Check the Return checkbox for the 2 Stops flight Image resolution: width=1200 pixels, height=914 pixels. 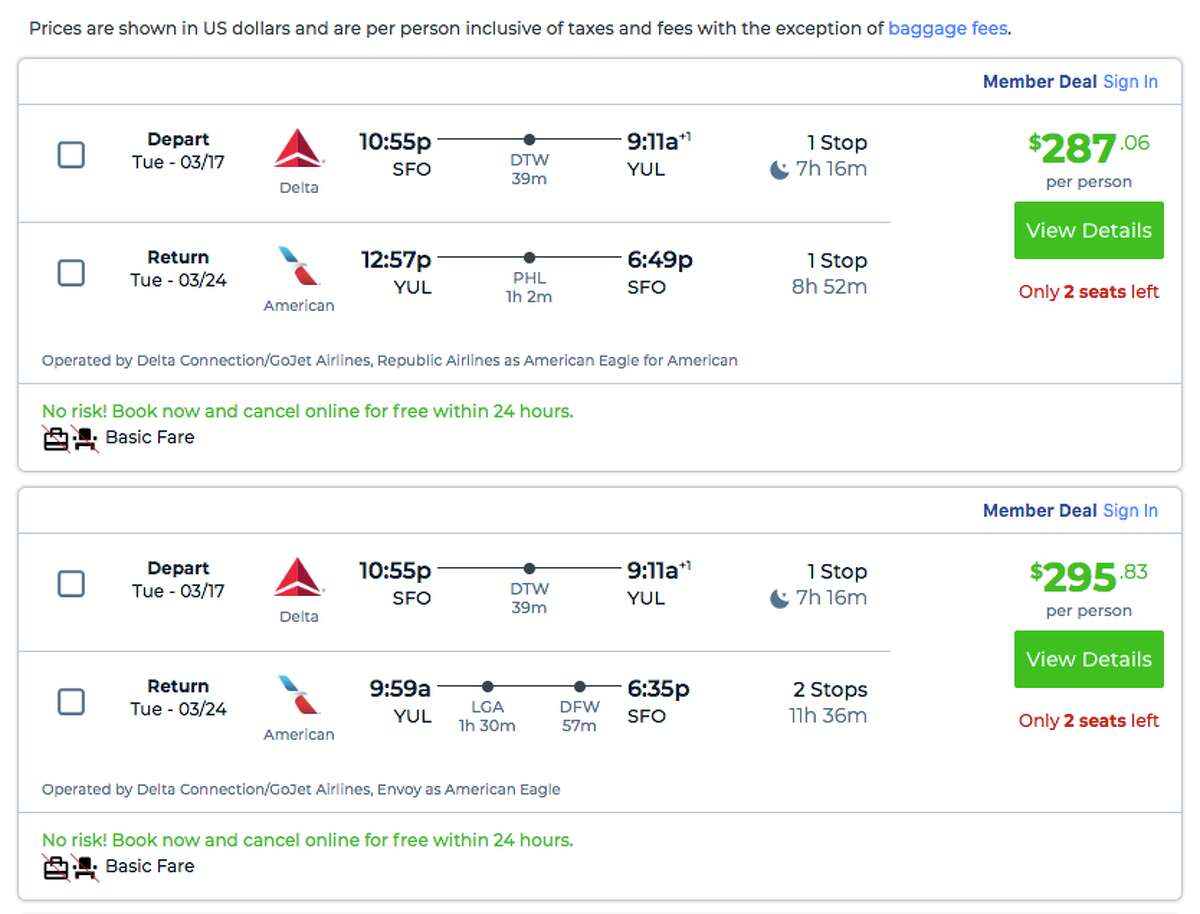(x=70, y=700)
